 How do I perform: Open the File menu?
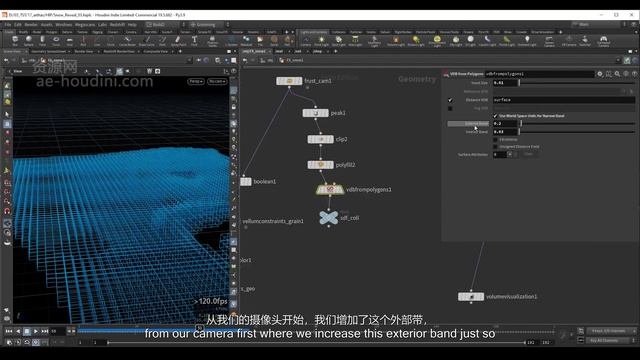tap(8, 24)
